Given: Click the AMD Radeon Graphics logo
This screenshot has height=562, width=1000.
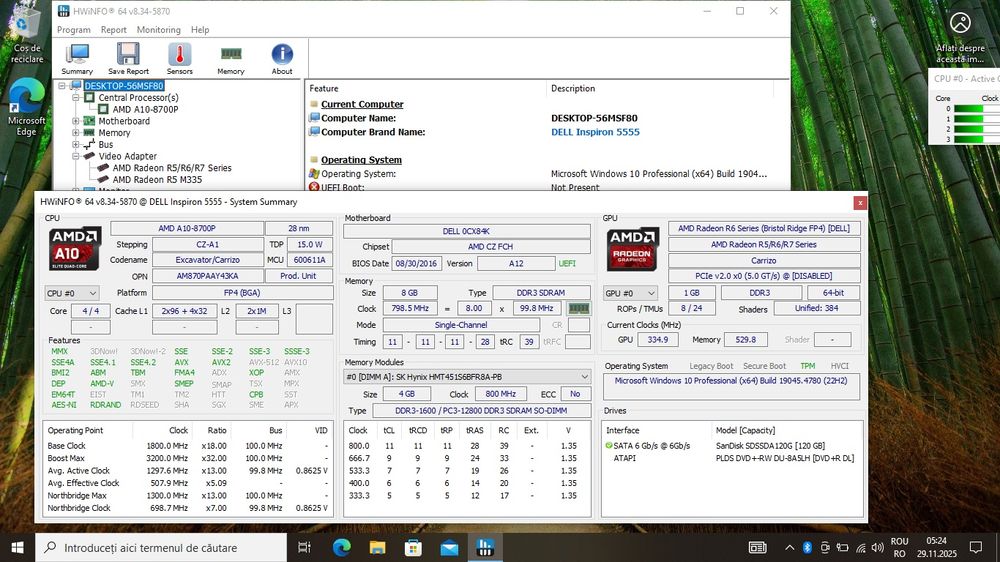Looking at the screenshot, I should pos(632,248).
